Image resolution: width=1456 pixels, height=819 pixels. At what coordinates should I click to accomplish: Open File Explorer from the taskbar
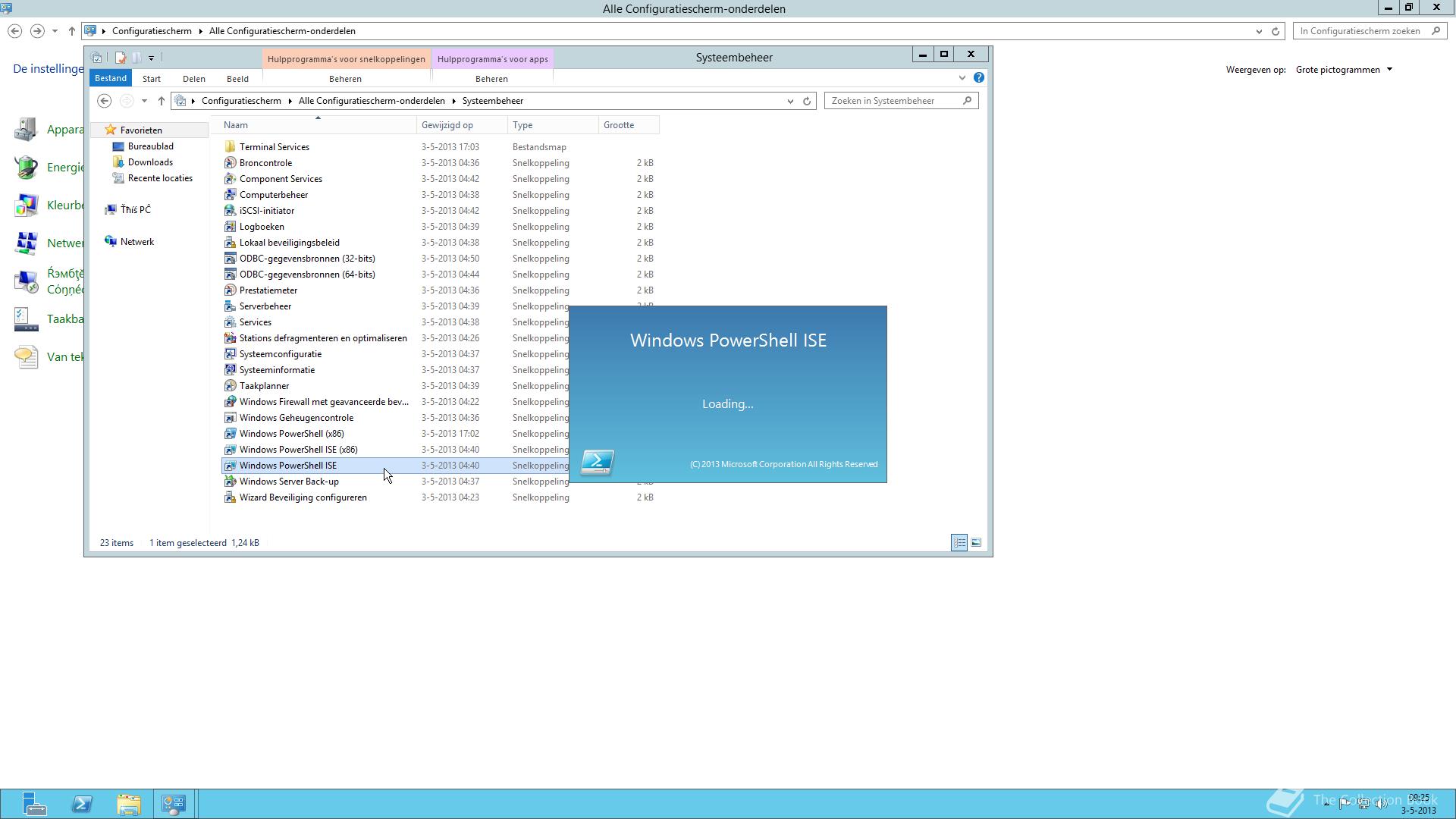coord(129,804)
